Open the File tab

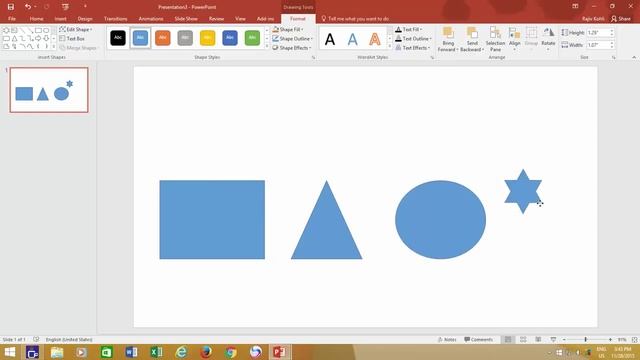click(x=12, y=18)
